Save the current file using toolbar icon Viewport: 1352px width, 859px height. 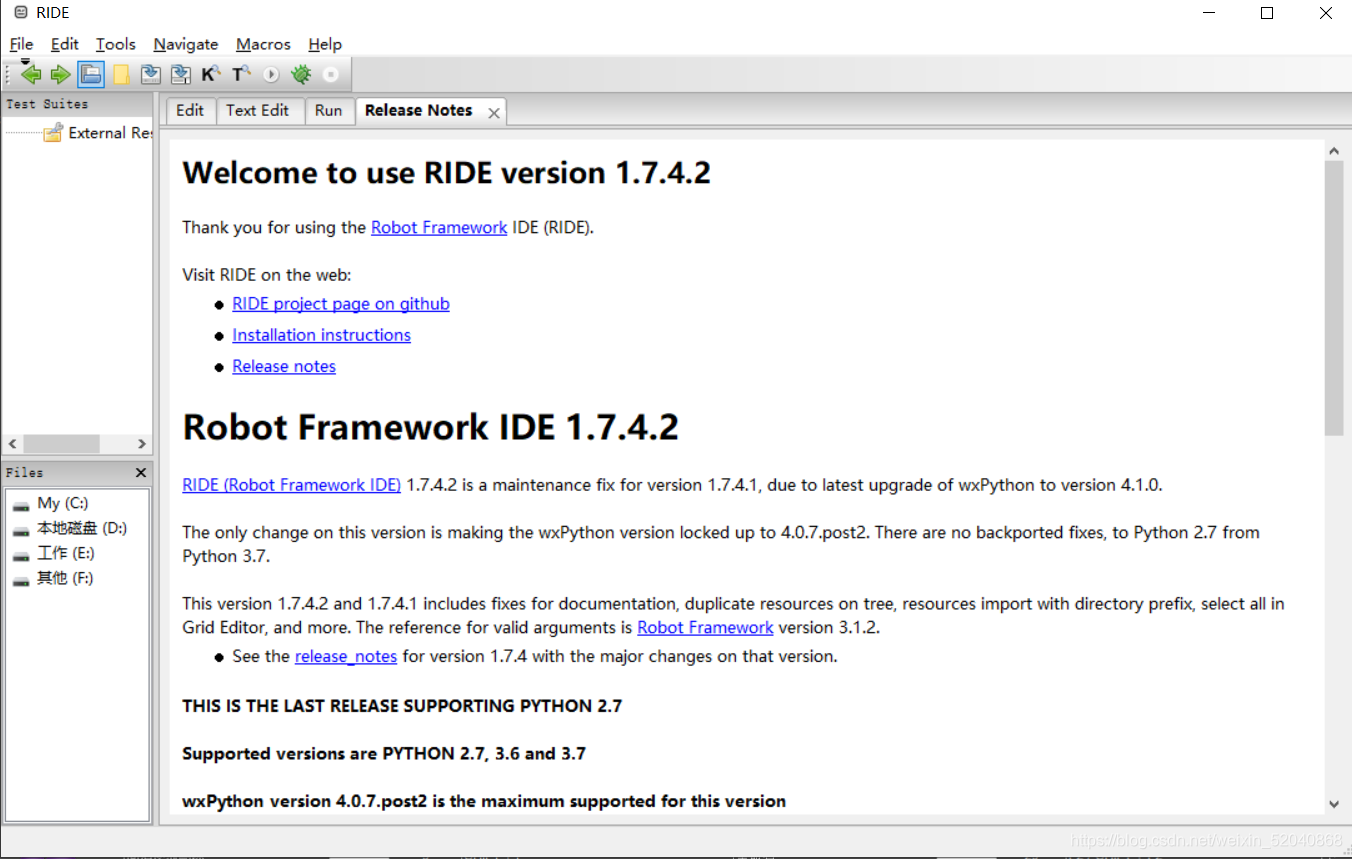pyautogui.click(x=150, y=74)
